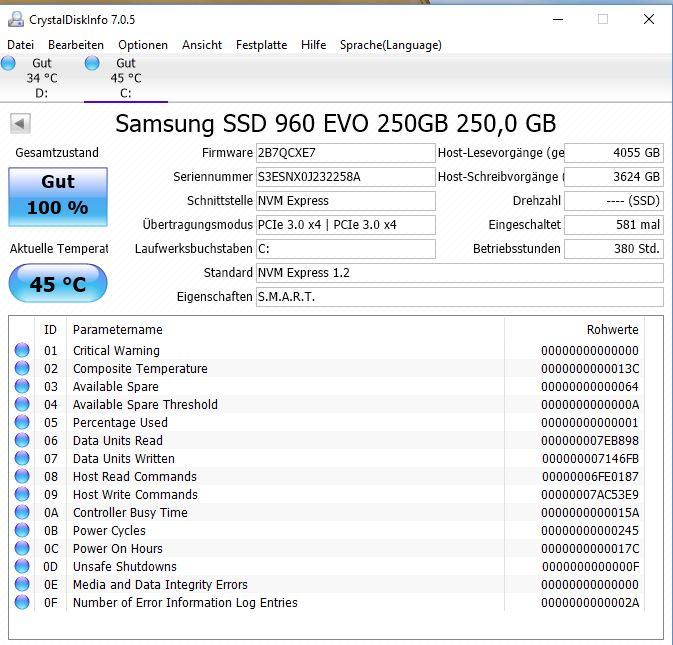Screen dimensions: 673x645
Task: Click the Samsung SSD 960 EVO title text
Action: 336,124
